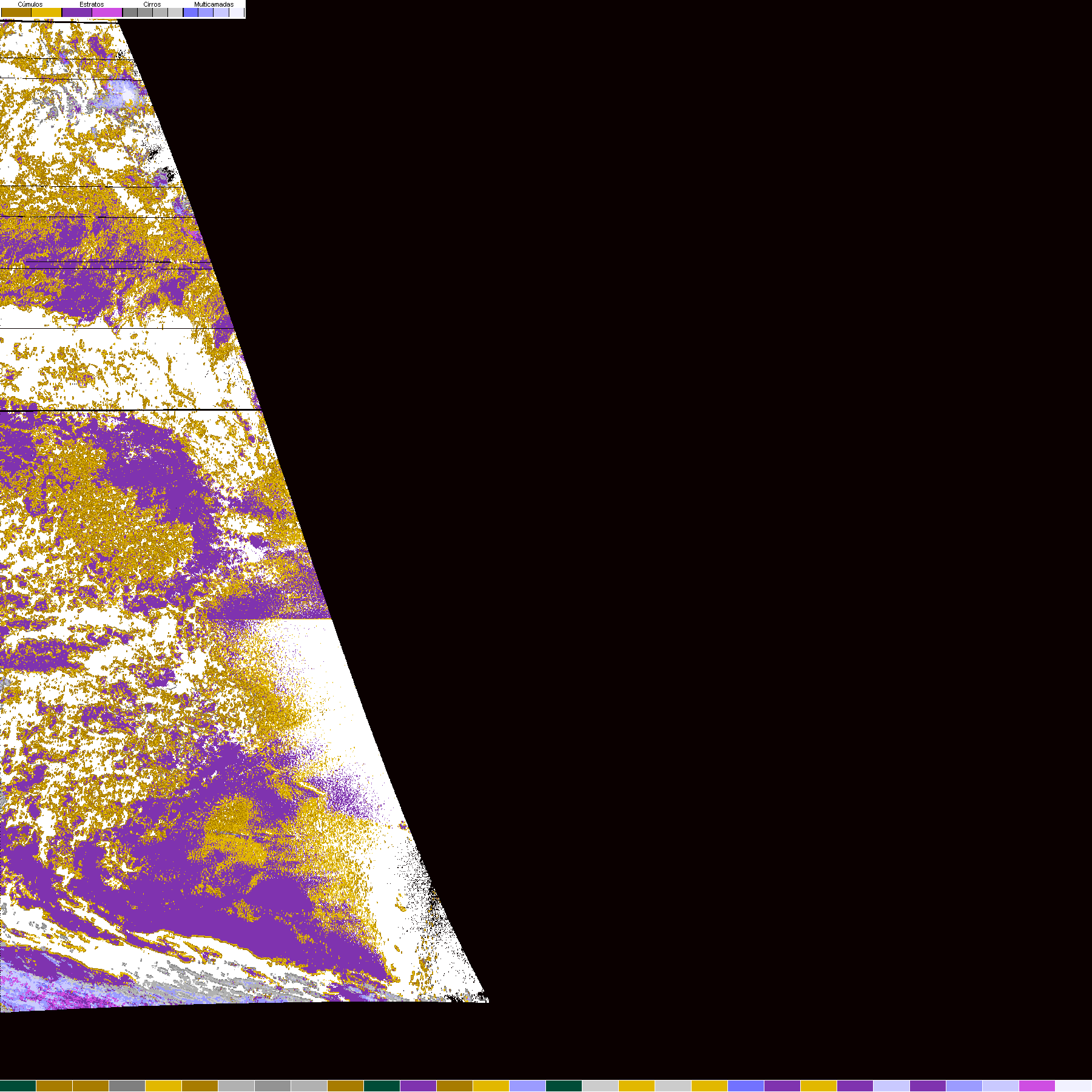The image size is (1092, 1092).
Task: Select the near-white cell ending the bottom strip
Action: [x=1073, y=1086]
